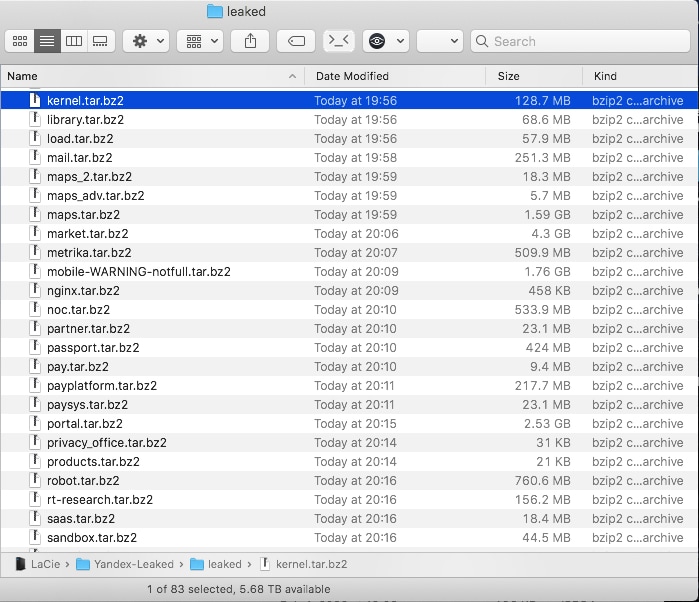Toggle sort direction arrow in Name column
Viewport: 699px width, 602px height.
pyautogui.click(x=292, y=76)
